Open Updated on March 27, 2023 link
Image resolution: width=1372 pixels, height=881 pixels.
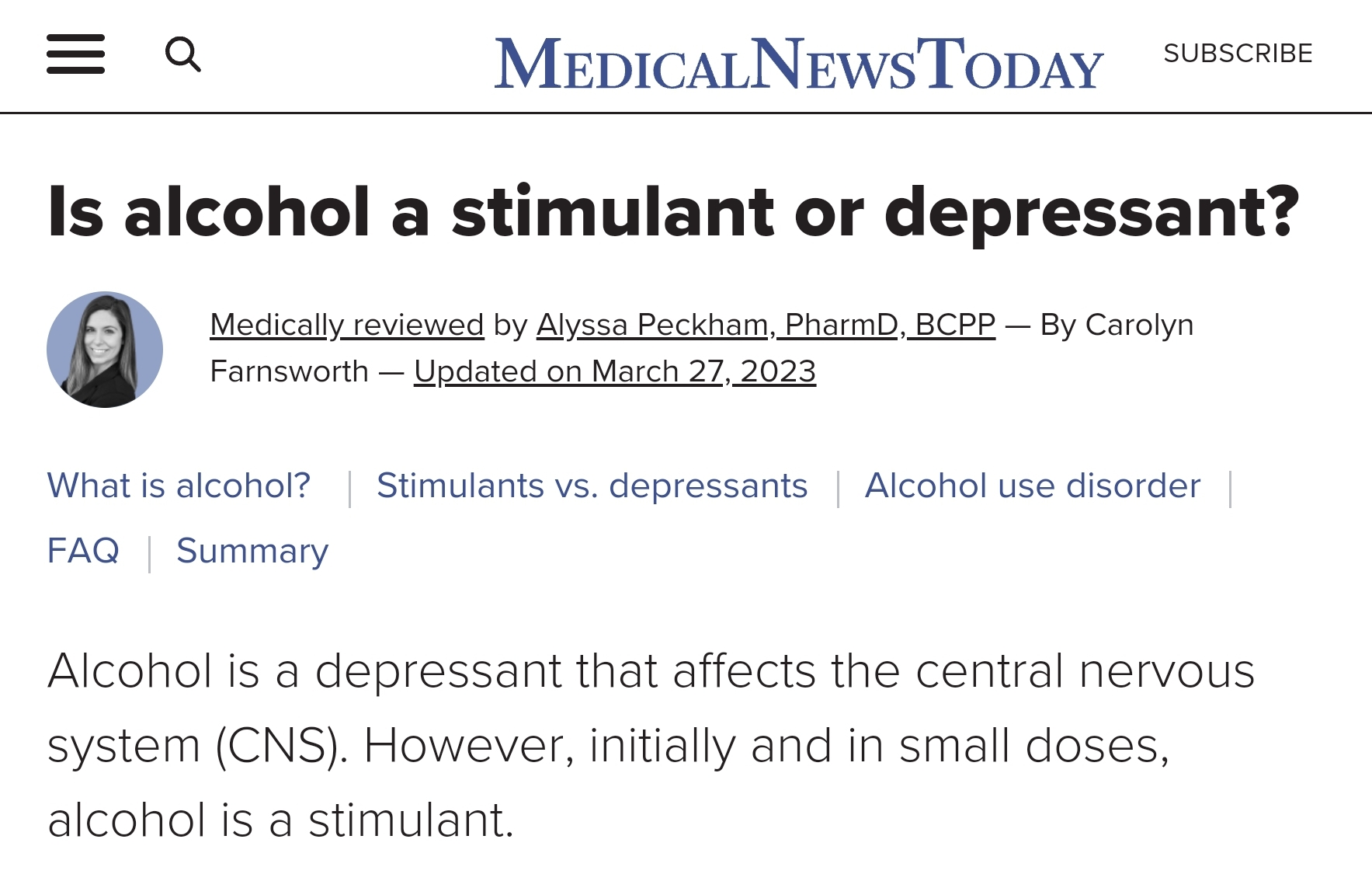(x=615, y=371)
